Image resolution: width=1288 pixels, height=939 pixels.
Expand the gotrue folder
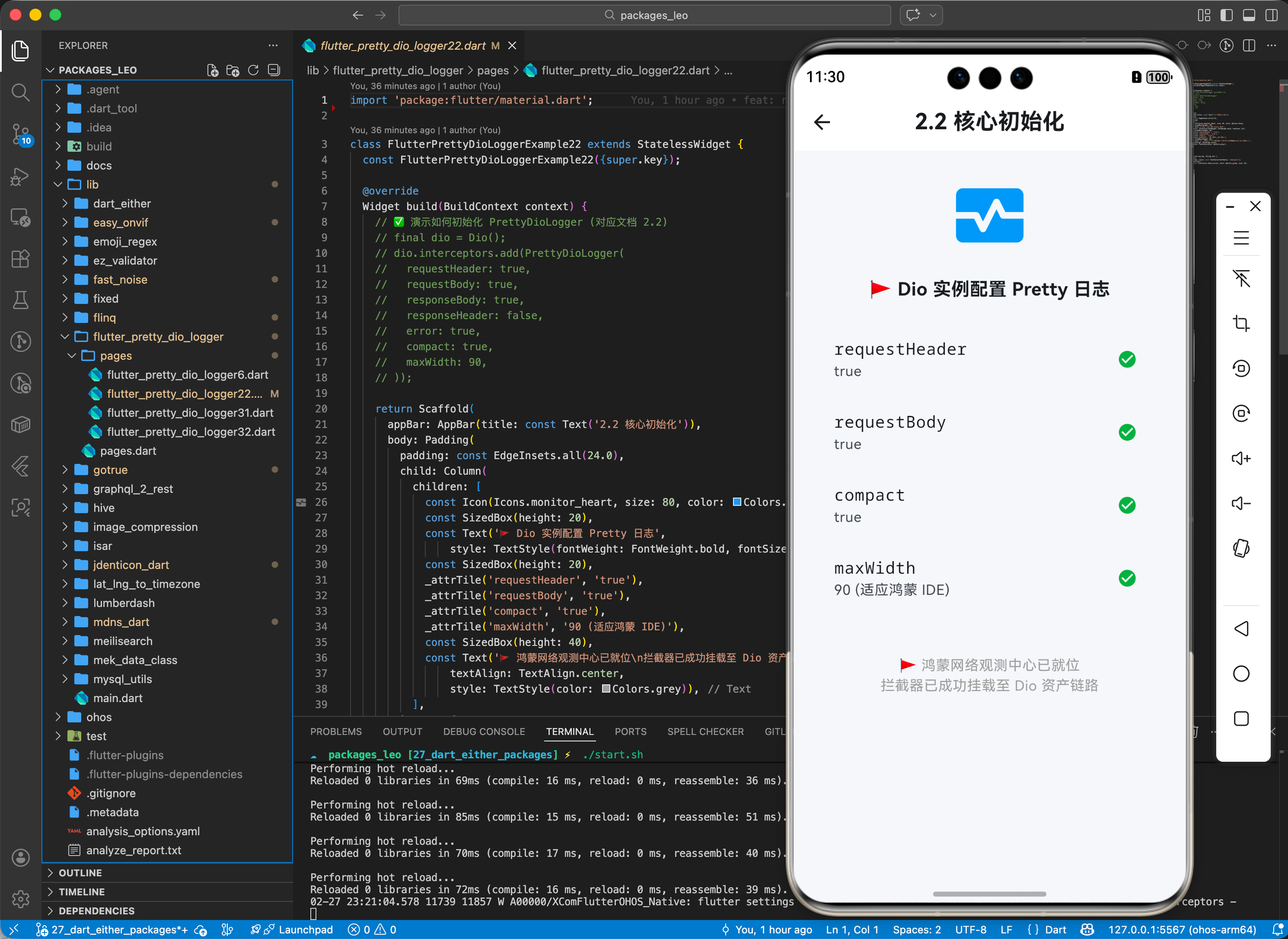tap(110, 469)
